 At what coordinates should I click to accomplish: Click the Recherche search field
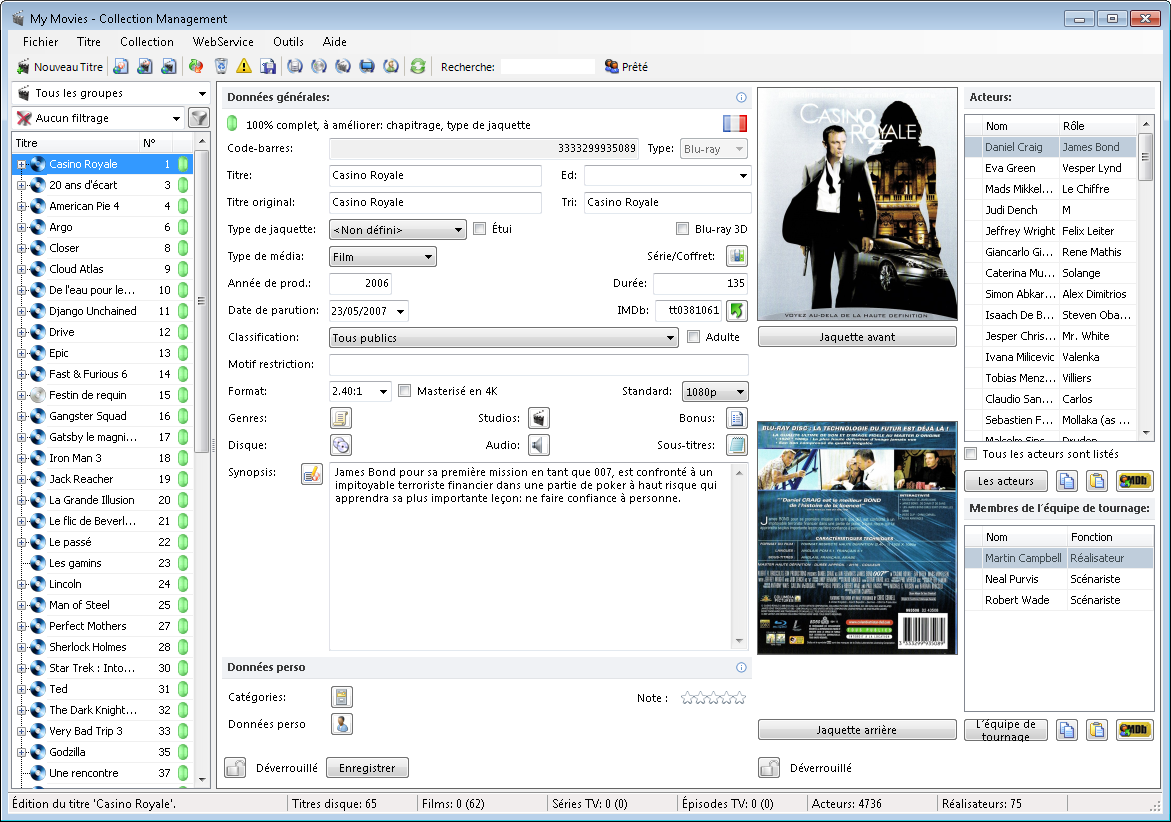pyautogui.click(x=547, y=66)
